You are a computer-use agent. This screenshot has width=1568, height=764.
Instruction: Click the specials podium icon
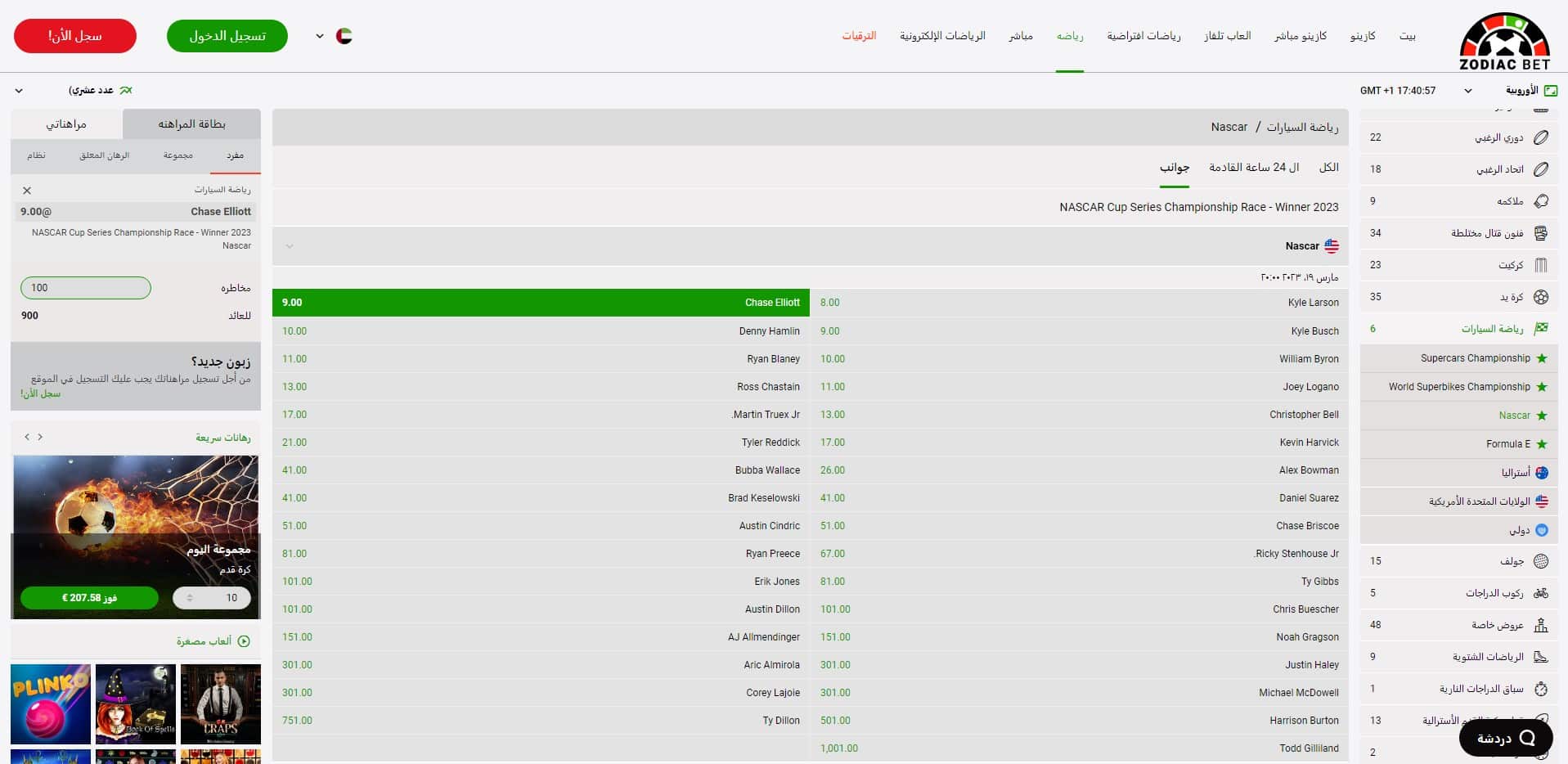(1541, 625)
